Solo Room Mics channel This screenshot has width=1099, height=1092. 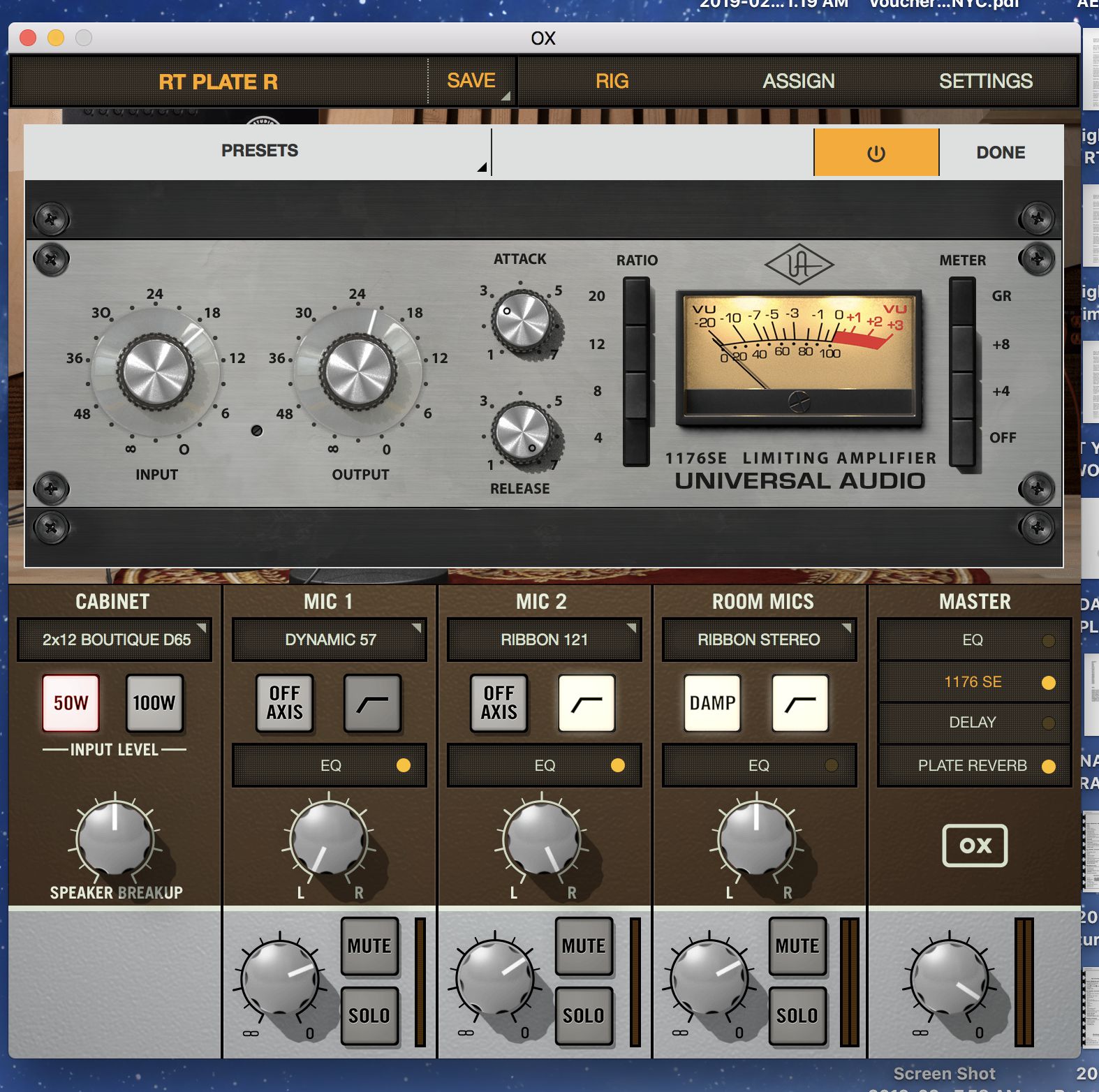coord(797,1016)
